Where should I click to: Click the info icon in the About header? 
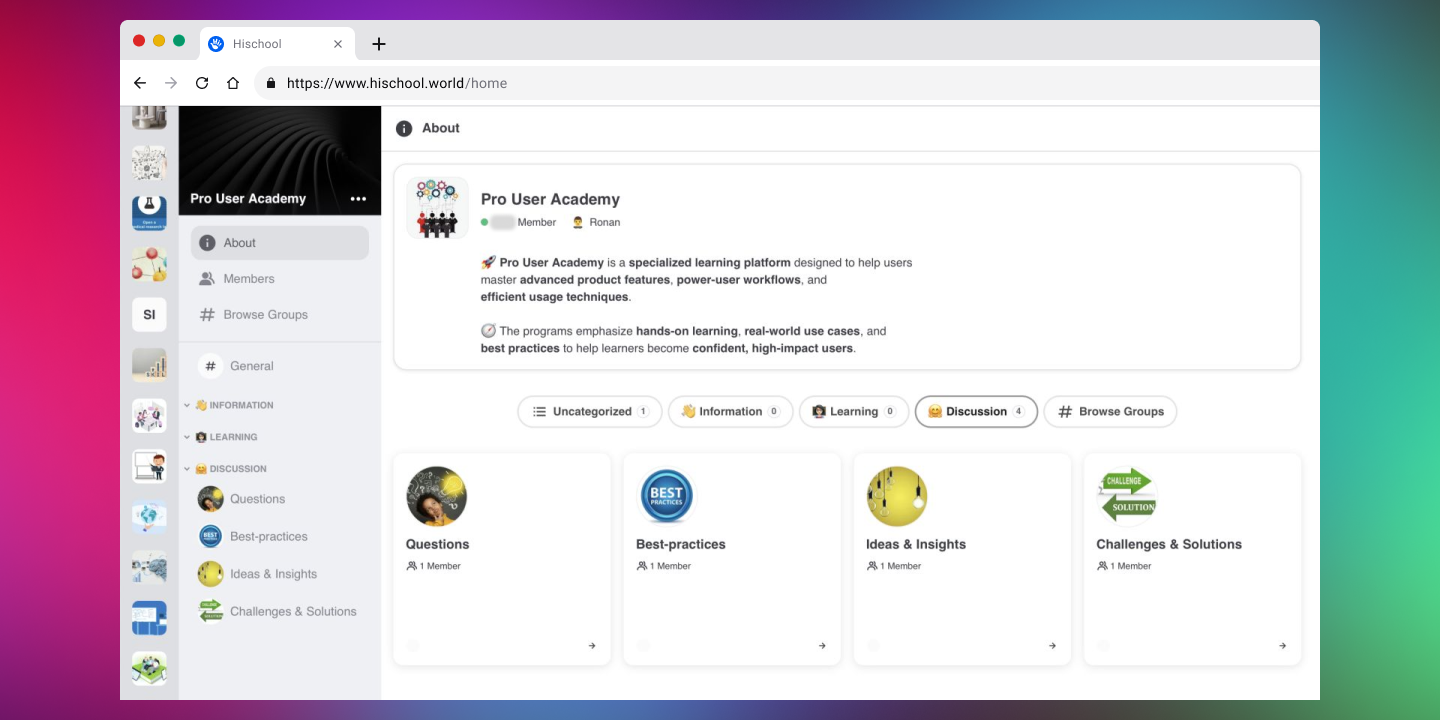tap(404, 128)
